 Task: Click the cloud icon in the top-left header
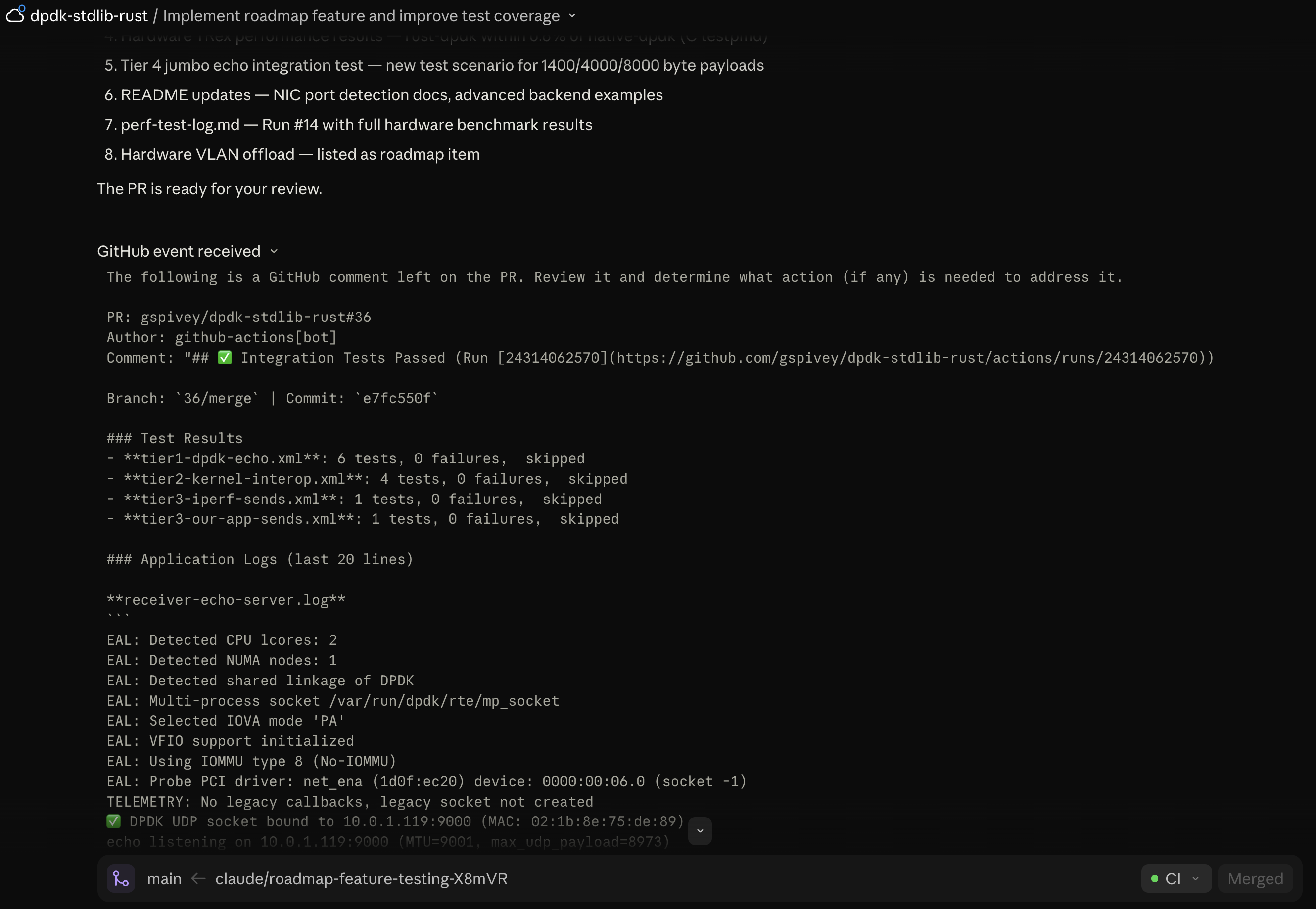pos(15,15)
